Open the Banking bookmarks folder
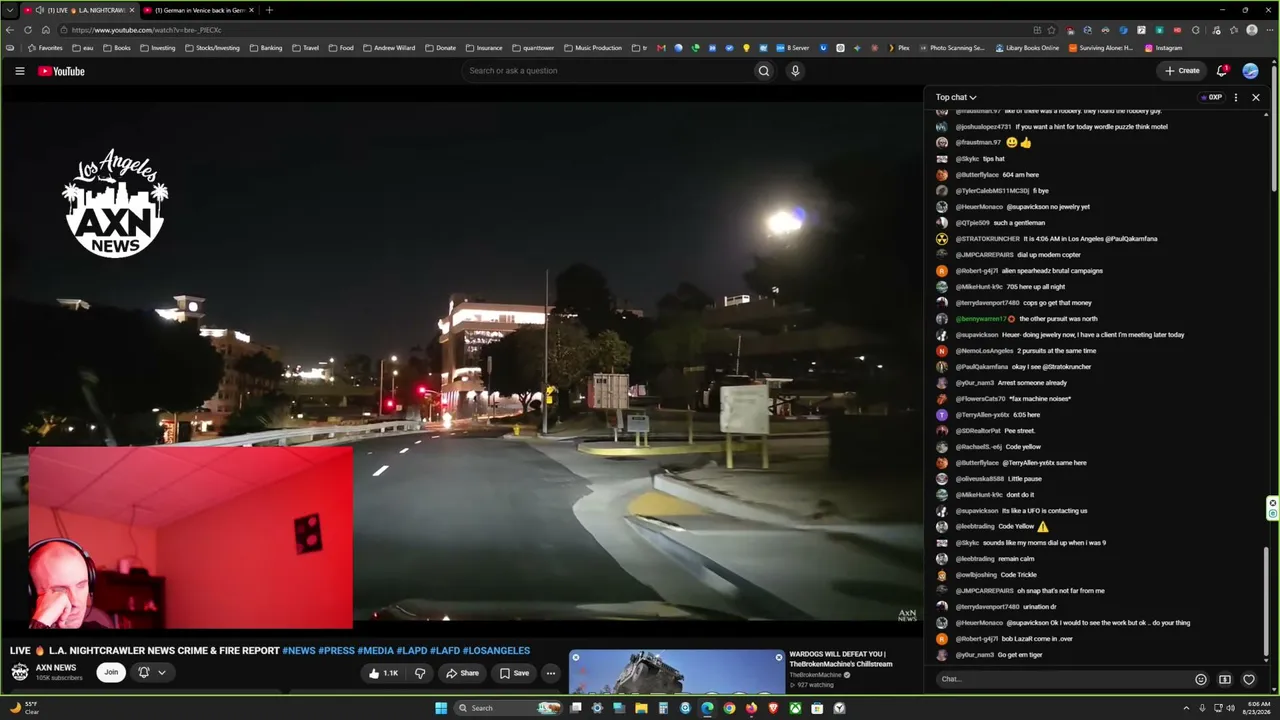This screenshot has width=1280, height=720. point(266,48)
